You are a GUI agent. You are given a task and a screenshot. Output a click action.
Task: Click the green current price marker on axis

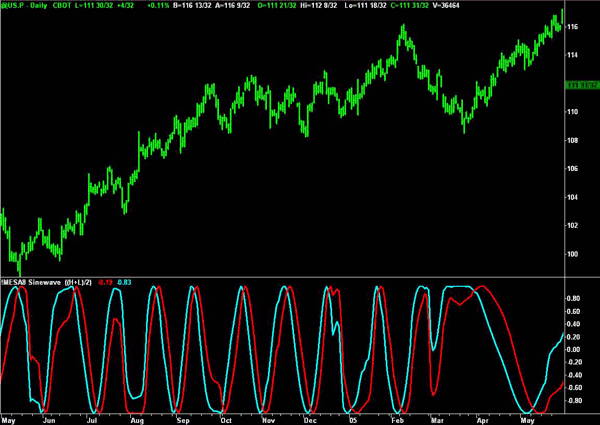[x=580, y=83]
